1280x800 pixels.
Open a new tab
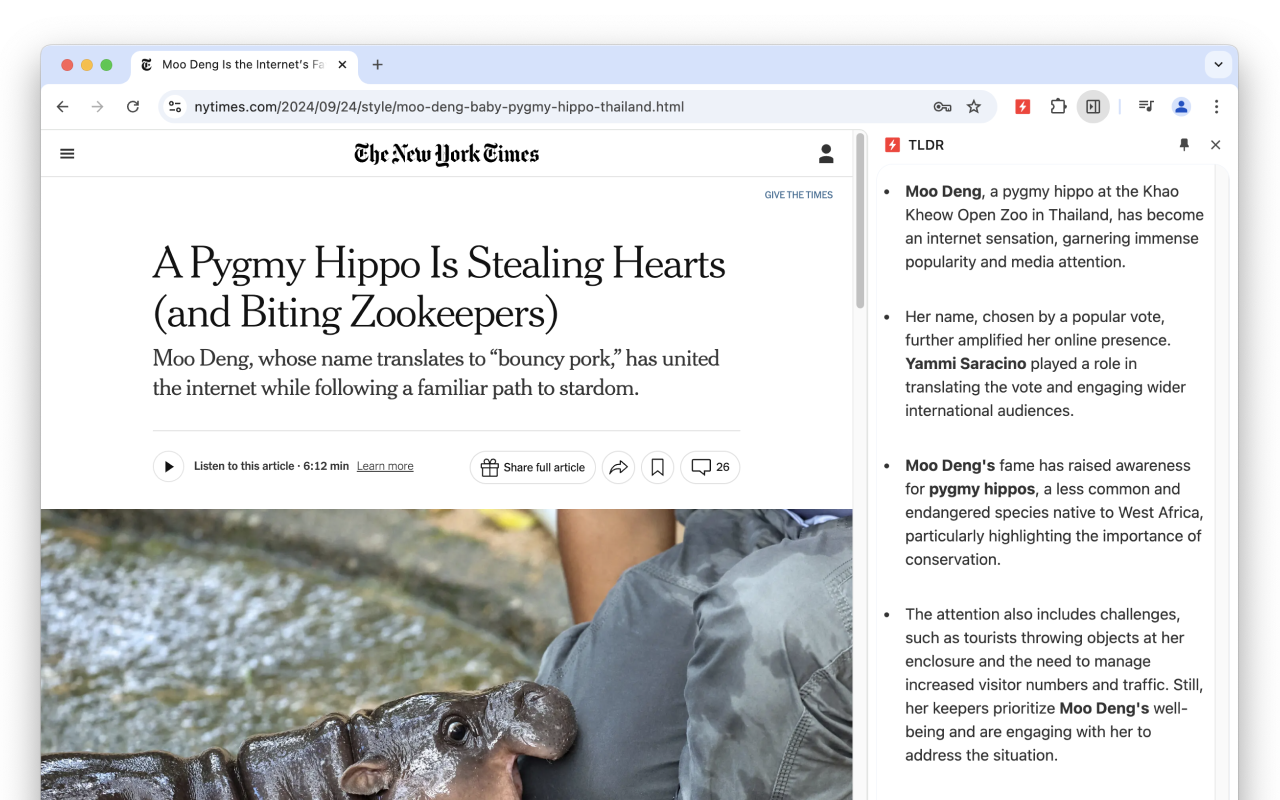[x=377, y=65]
